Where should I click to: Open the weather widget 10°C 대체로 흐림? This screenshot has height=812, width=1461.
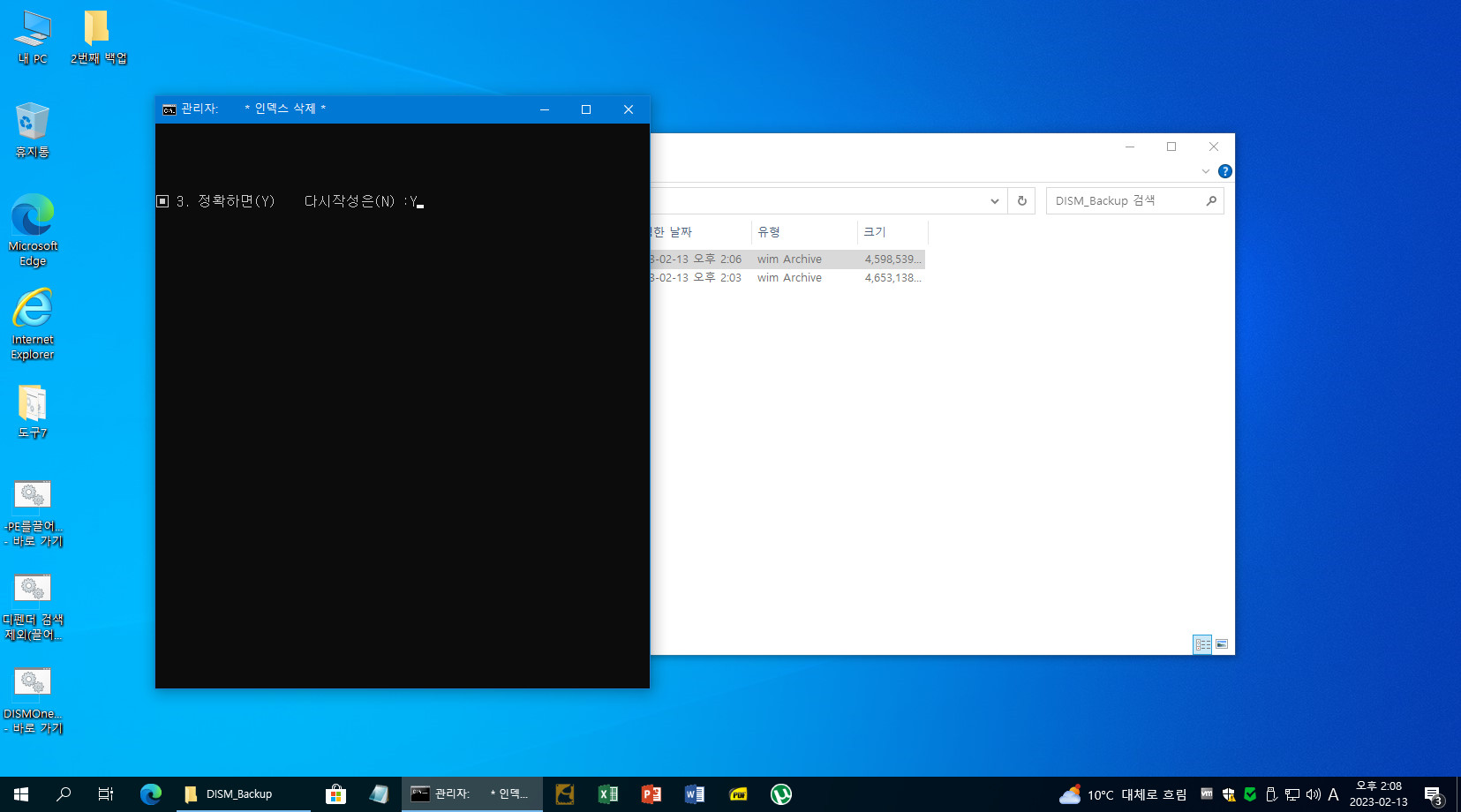click(1122, 794)
